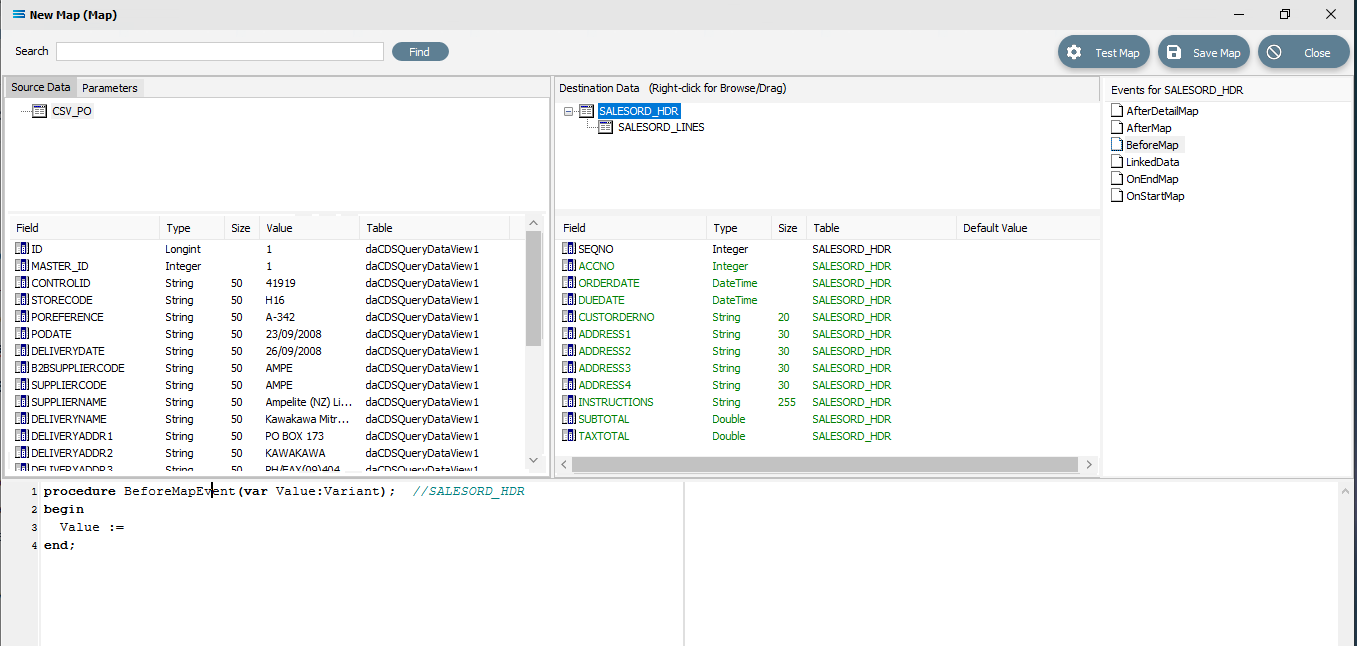Click the field icon beside CUSTORDERNO
This screenshot has width=1357, height=646.
click(x=569, y=317)
